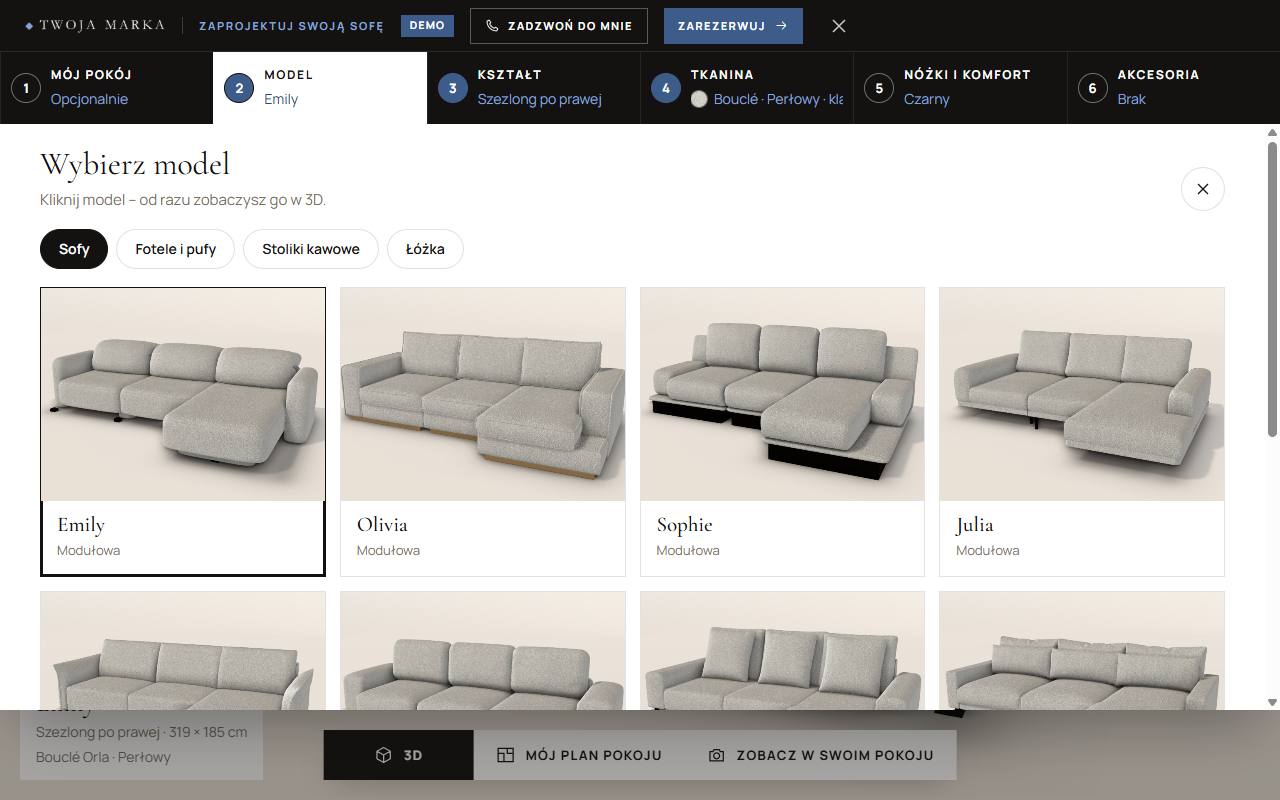Switch to the Nóżki i komfort step

click(960, 88)
